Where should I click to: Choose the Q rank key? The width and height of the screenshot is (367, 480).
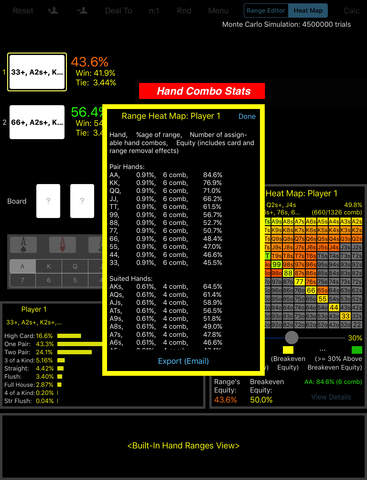click(x=75, y=267)
